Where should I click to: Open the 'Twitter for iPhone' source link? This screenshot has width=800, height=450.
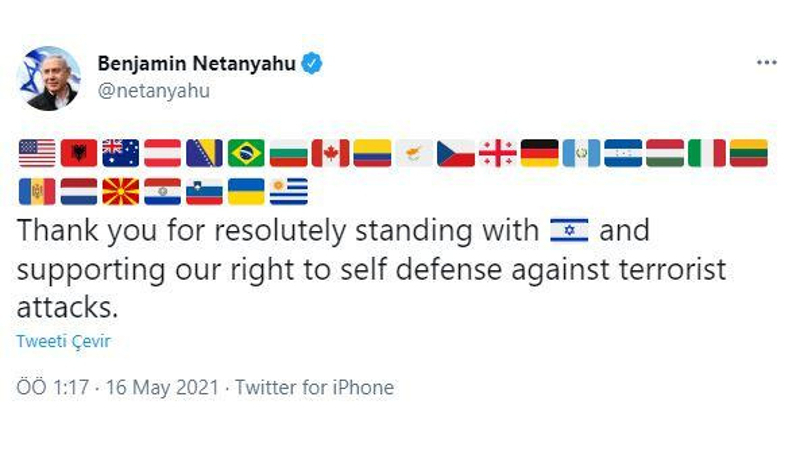(314, 387)
